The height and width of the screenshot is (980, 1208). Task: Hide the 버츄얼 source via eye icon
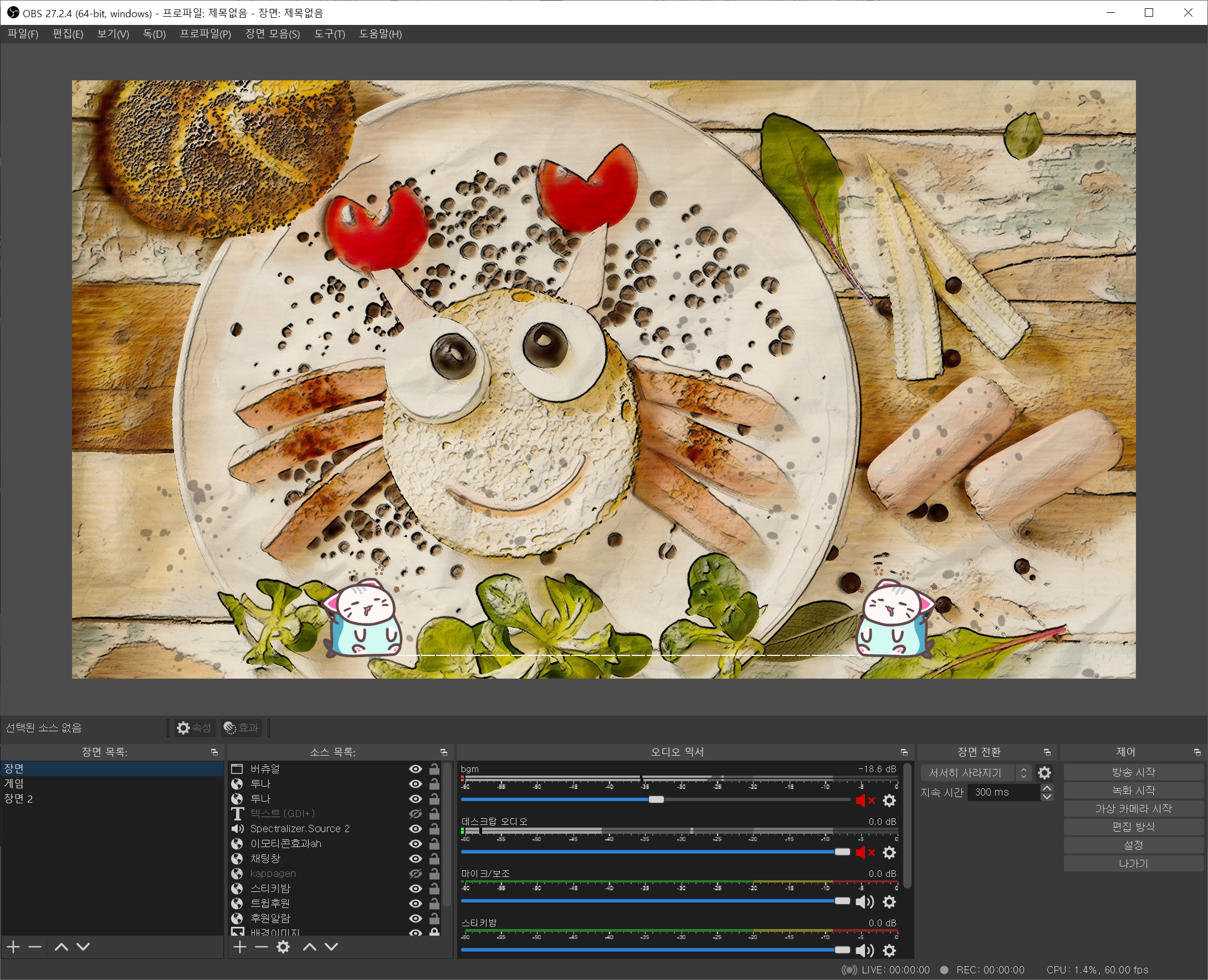pos(415,769)
